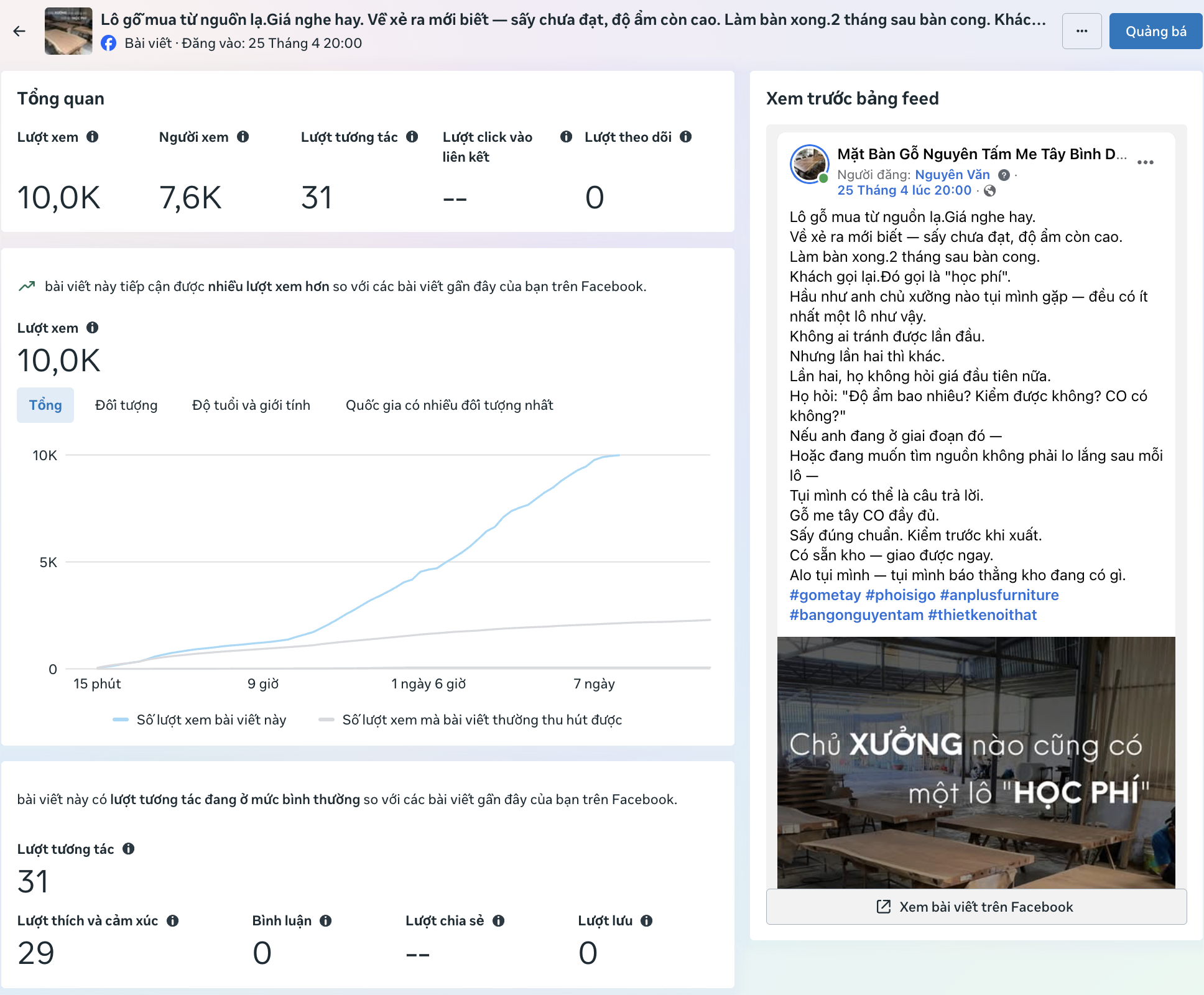Image resolution: width=1204 pixels, height=995 pixels.
Task: Show info for Lượt xem in Tổng quan
Action: click(93, 137)
